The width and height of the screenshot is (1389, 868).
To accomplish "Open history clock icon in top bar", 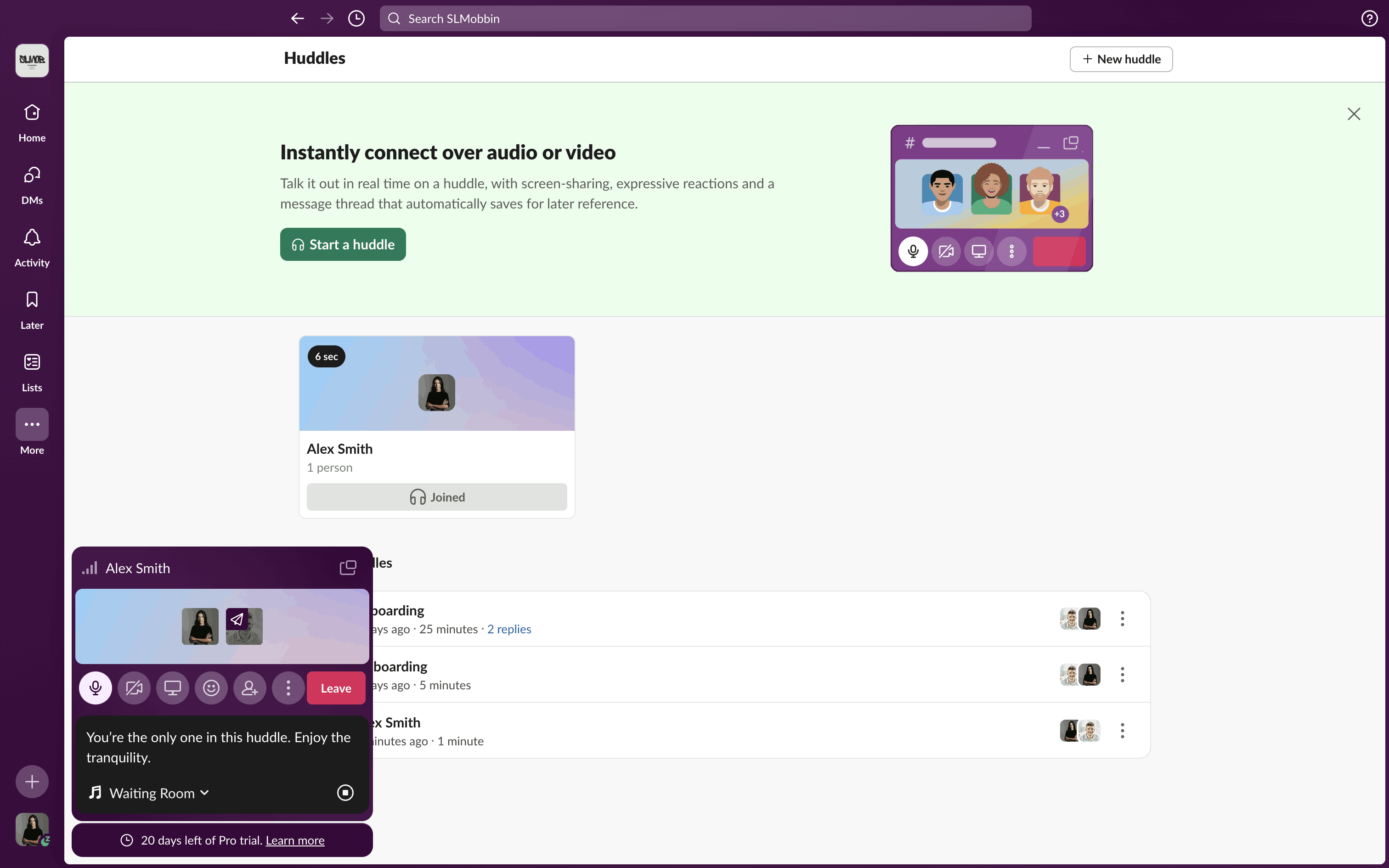I will click(356, 18).
